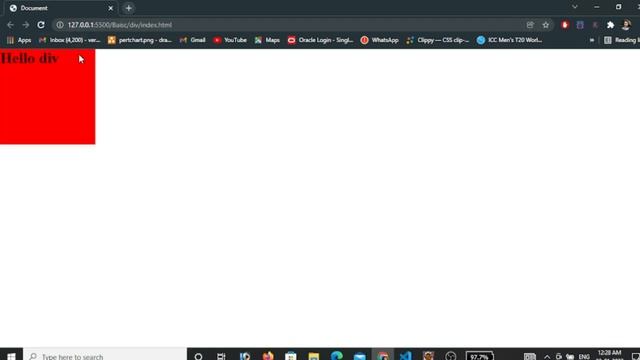This screenshot has height=360, width=640.
Task: Open Cortana circle icon on taskbar
Action: [x=198, y=356]
